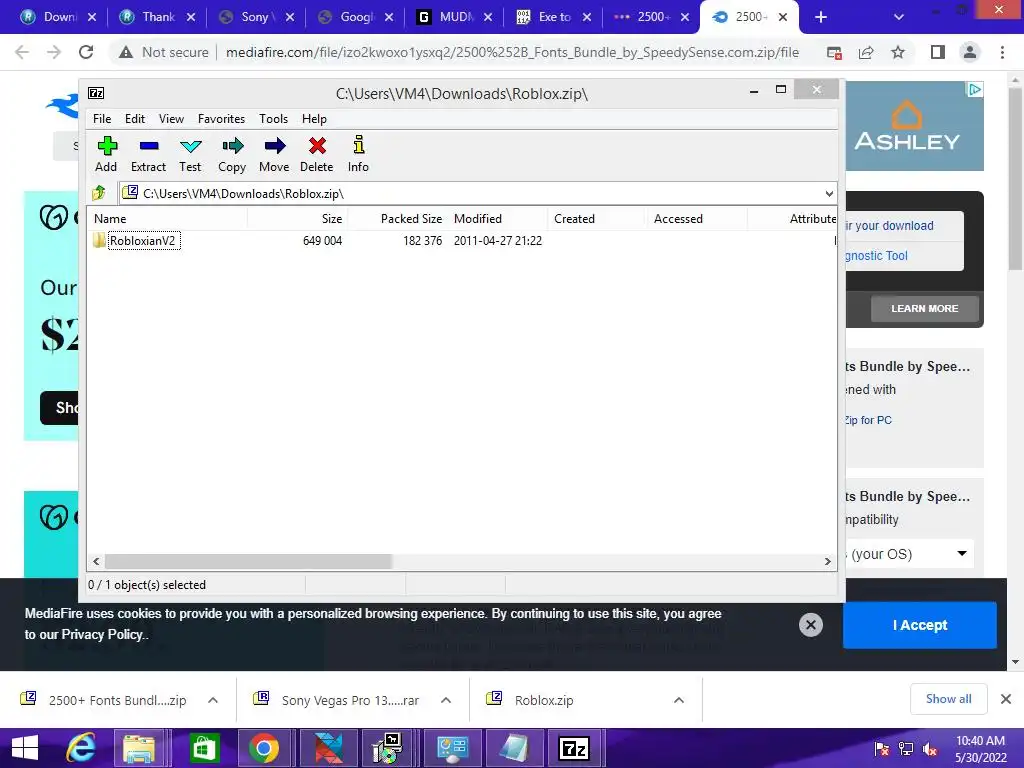Open a new Chrome tab

point(821,17)
